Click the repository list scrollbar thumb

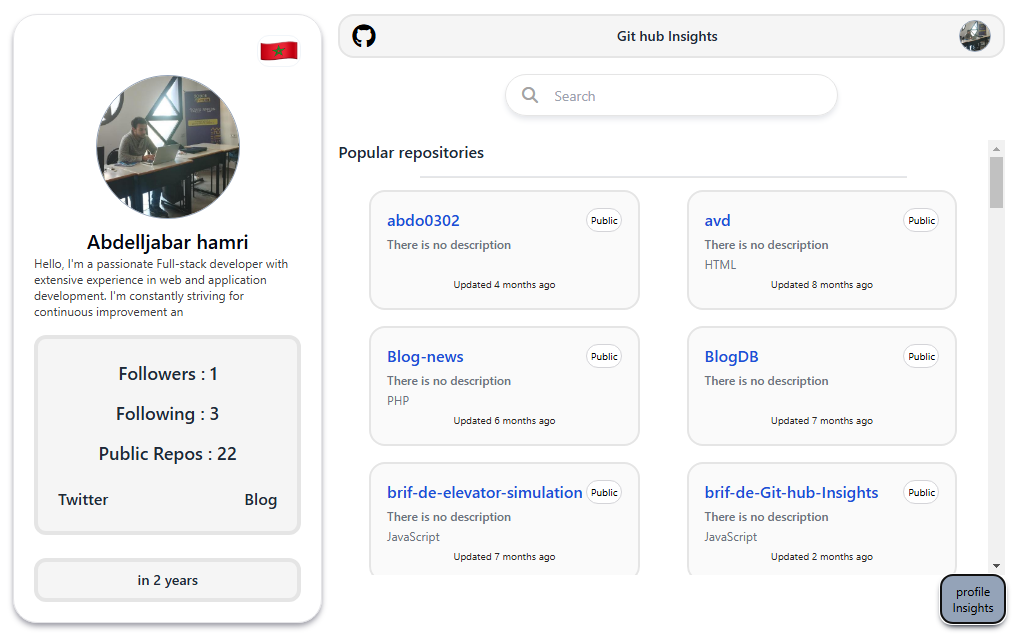996,183
